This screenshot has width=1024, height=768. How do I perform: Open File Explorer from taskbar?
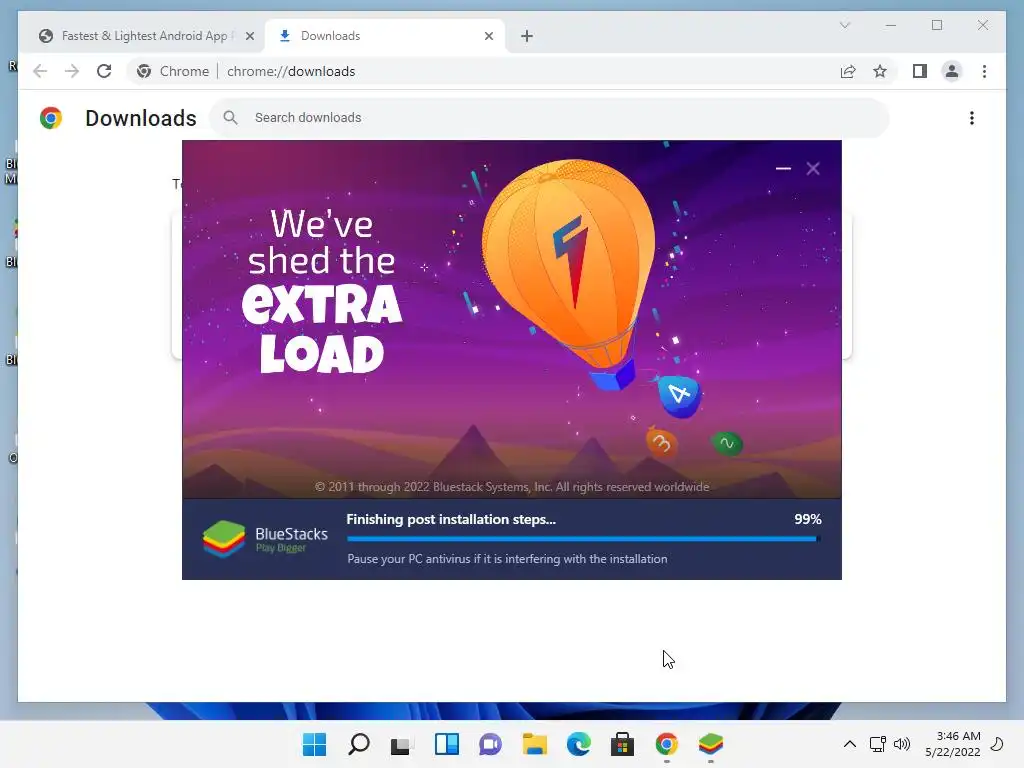[534, 744]
